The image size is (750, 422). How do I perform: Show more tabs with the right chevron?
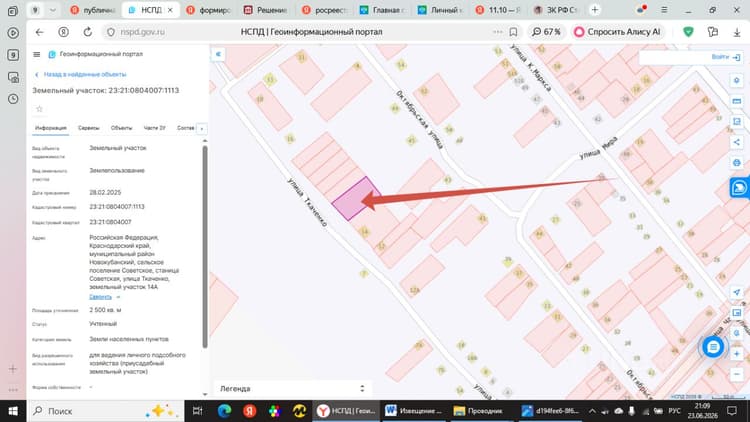coord(201,129)
